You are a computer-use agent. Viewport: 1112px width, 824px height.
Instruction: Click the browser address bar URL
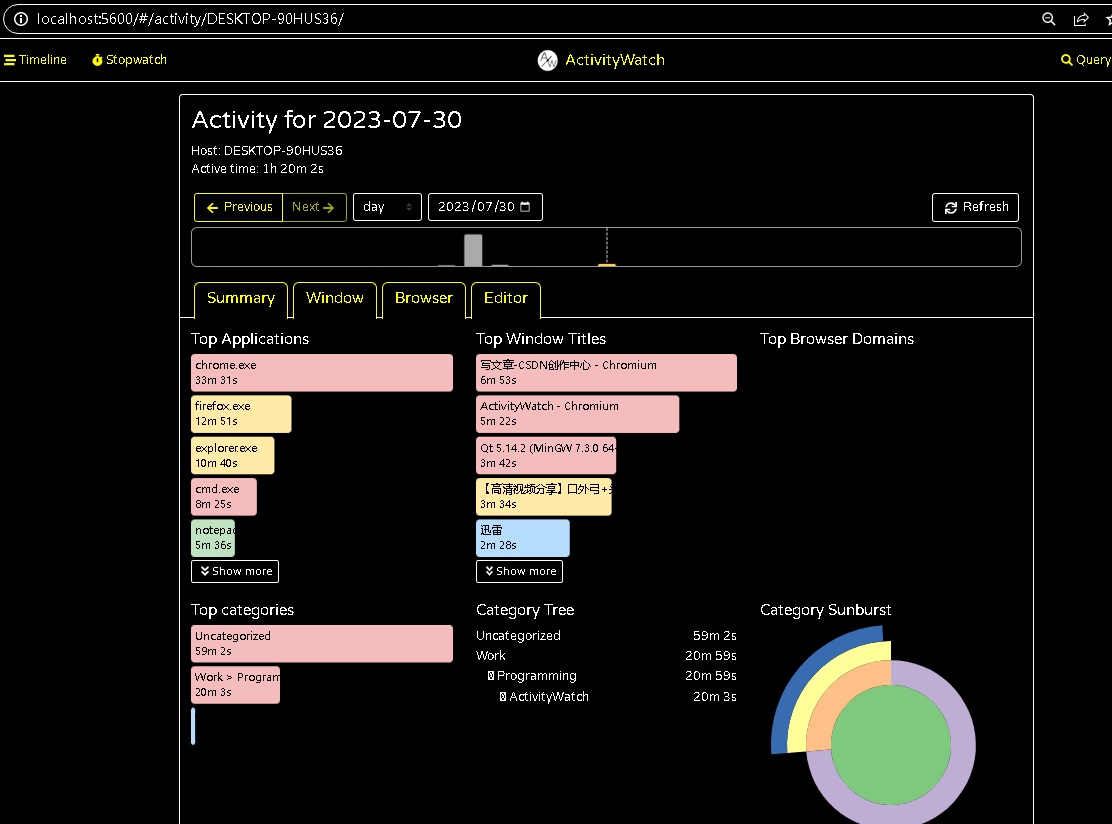point(190,19)
